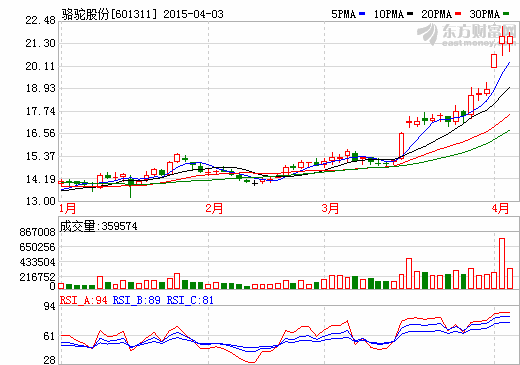Click the 成交量:359574 volume label

click(98, 226)
